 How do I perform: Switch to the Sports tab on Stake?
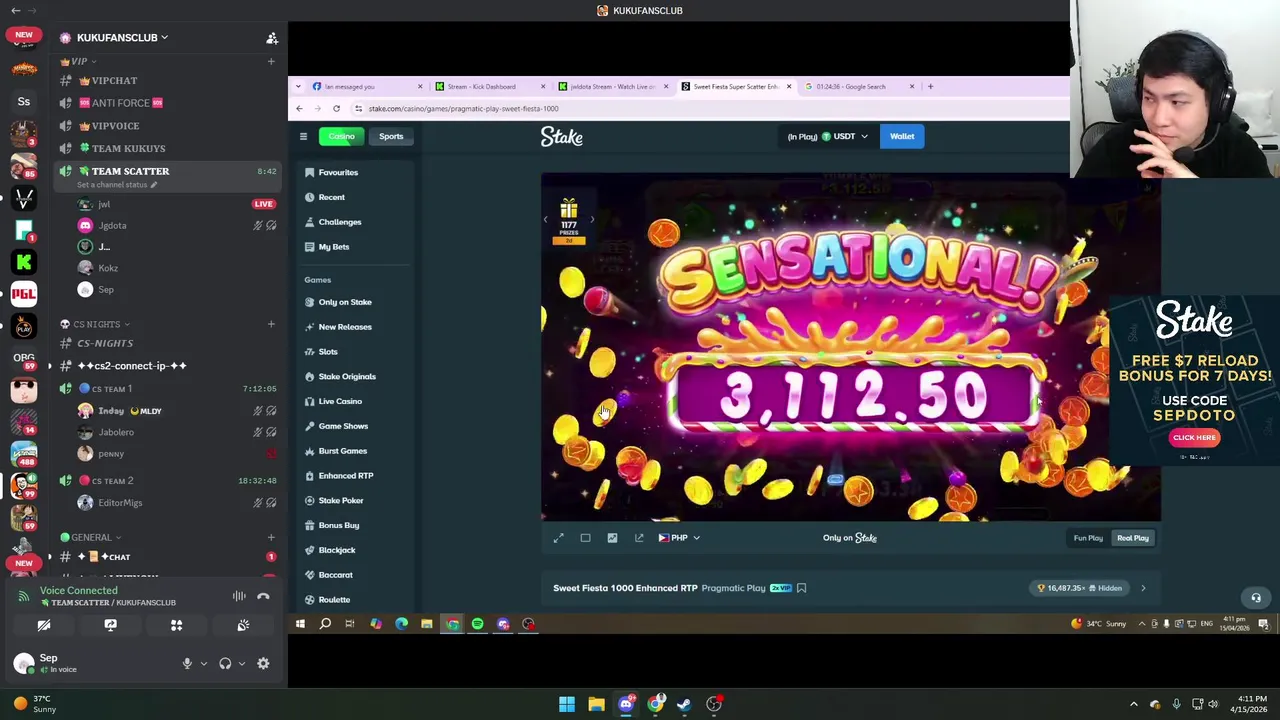click(x=391, y=136)
